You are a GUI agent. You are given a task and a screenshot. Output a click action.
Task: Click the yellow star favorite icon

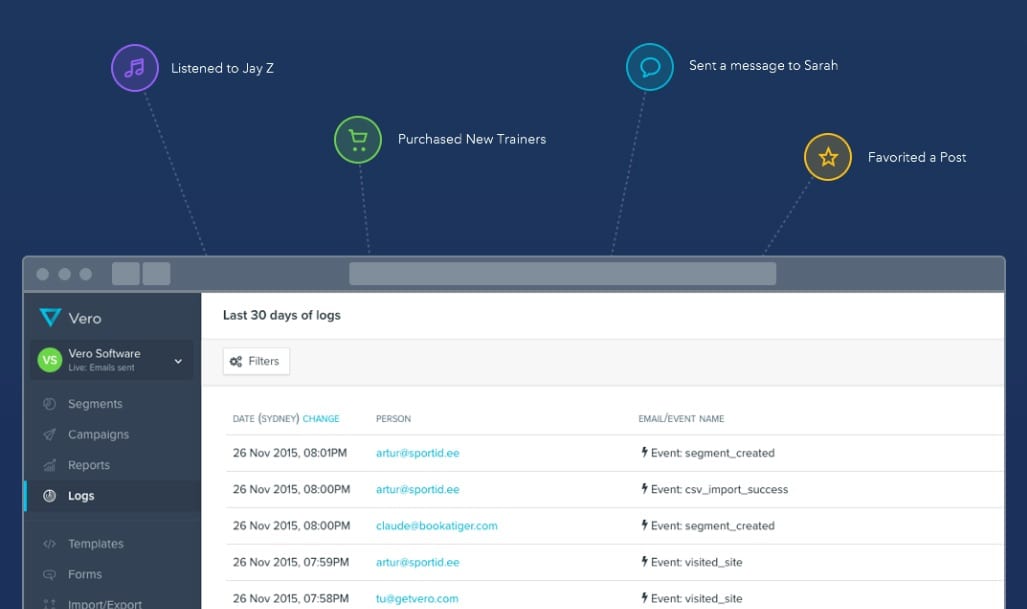click(x=828, y=157)
